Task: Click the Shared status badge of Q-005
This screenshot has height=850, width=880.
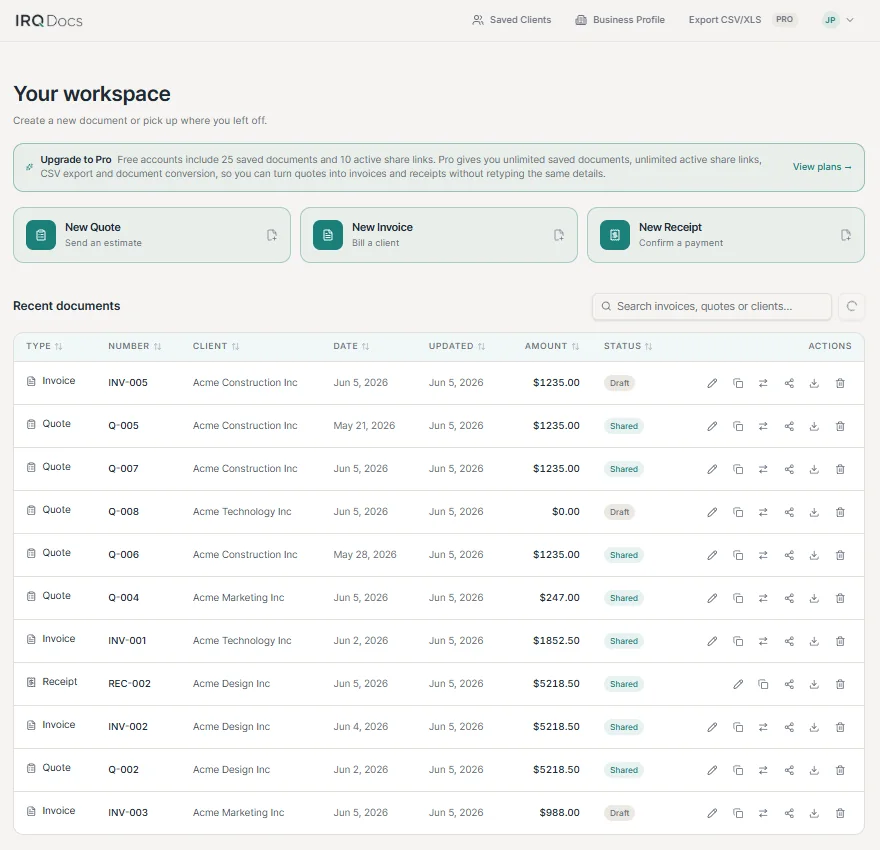Action: tap(624, 426)
